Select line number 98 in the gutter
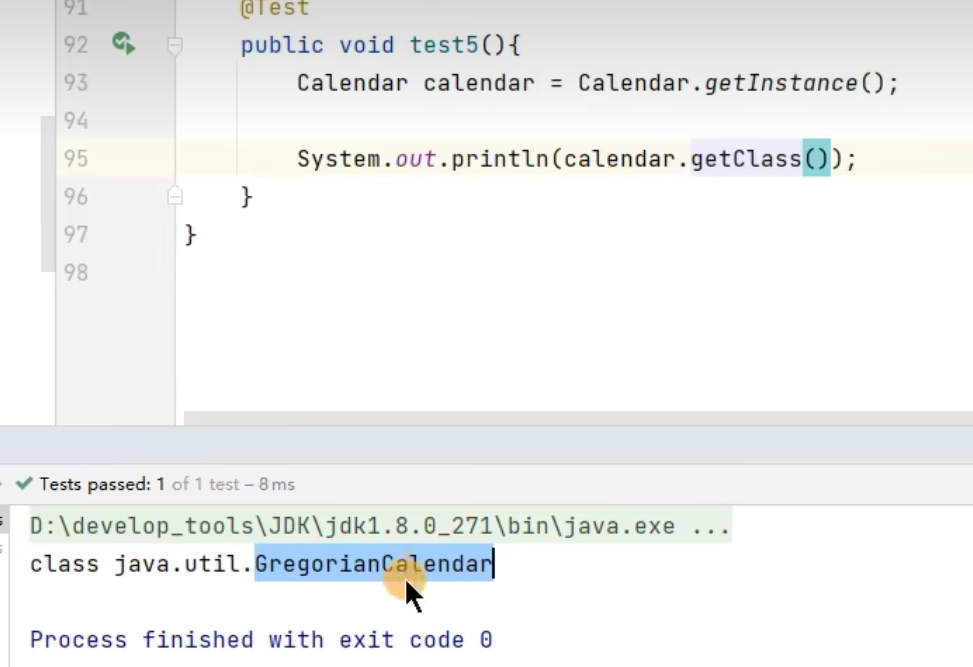The image size is (973, 667). (76, 272)
